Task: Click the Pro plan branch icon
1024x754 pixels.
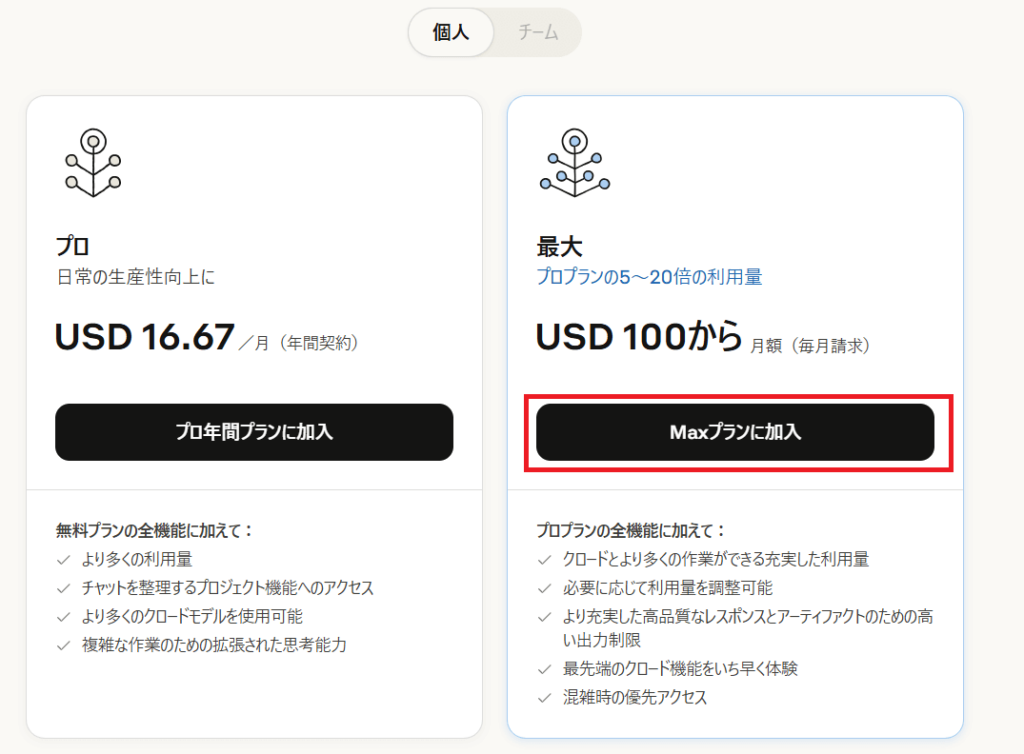Action: [93, 163]
